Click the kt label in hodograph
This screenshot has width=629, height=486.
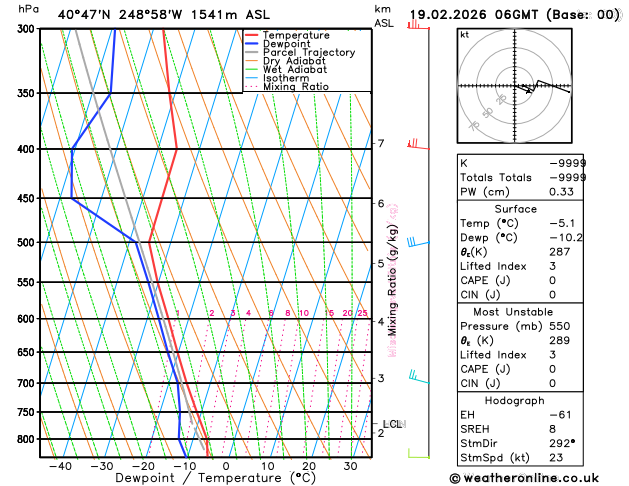click(x=465, y=35)
